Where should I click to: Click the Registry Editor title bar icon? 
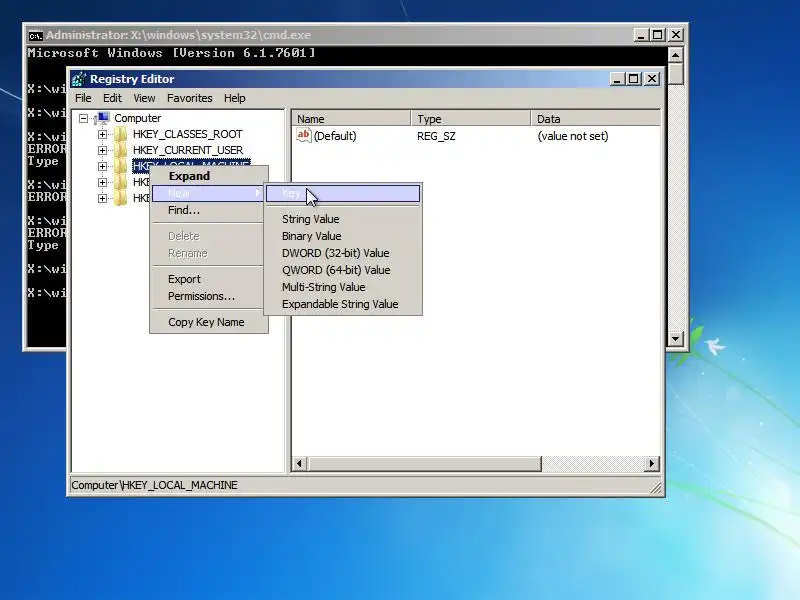[x=79, y=79]
